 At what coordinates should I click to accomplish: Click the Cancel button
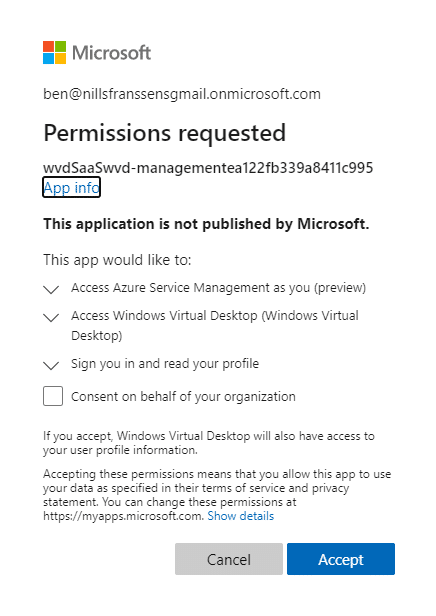pyautogui.click(x=229, y=559)
